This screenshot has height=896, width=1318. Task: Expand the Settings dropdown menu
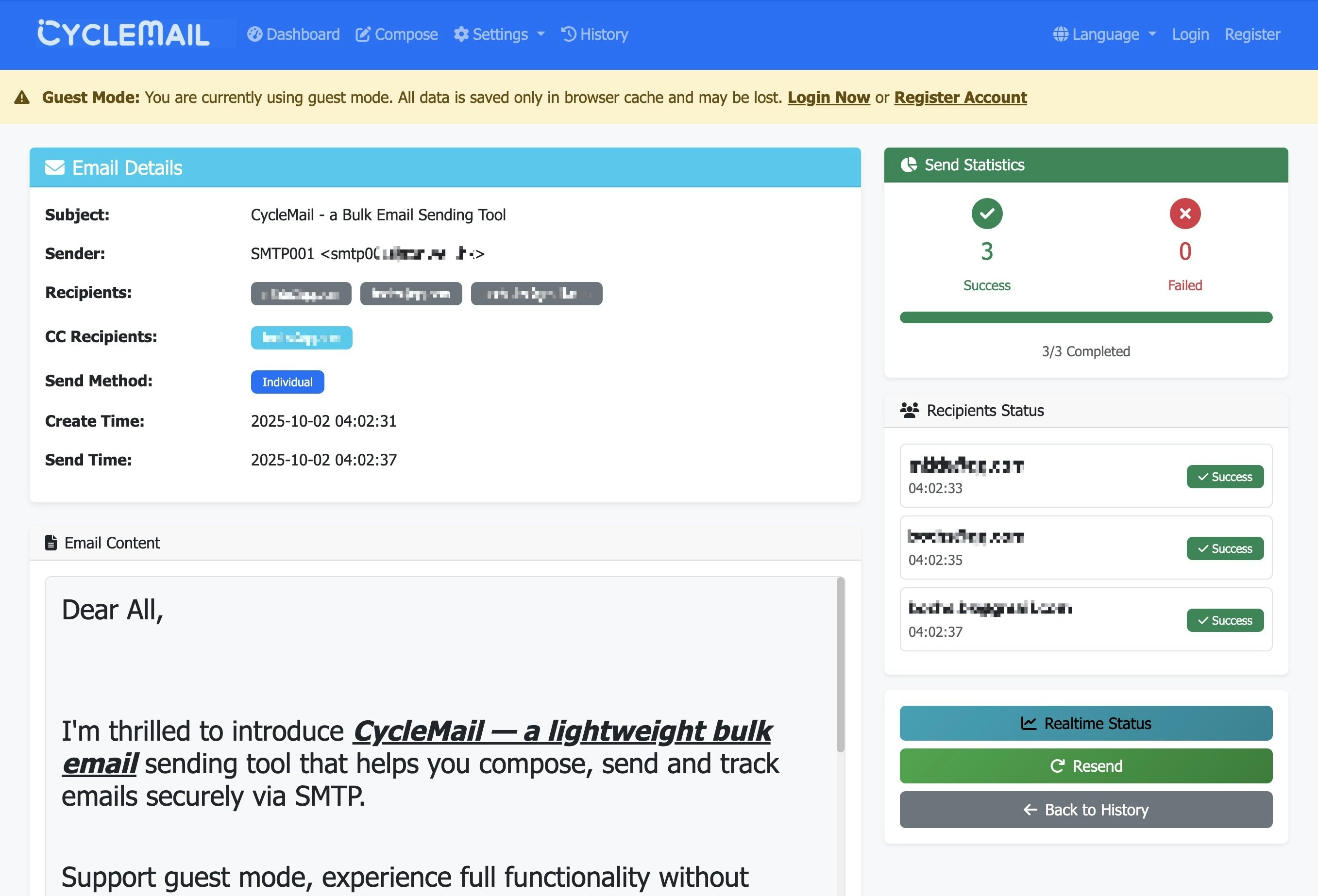click(541, 34)
